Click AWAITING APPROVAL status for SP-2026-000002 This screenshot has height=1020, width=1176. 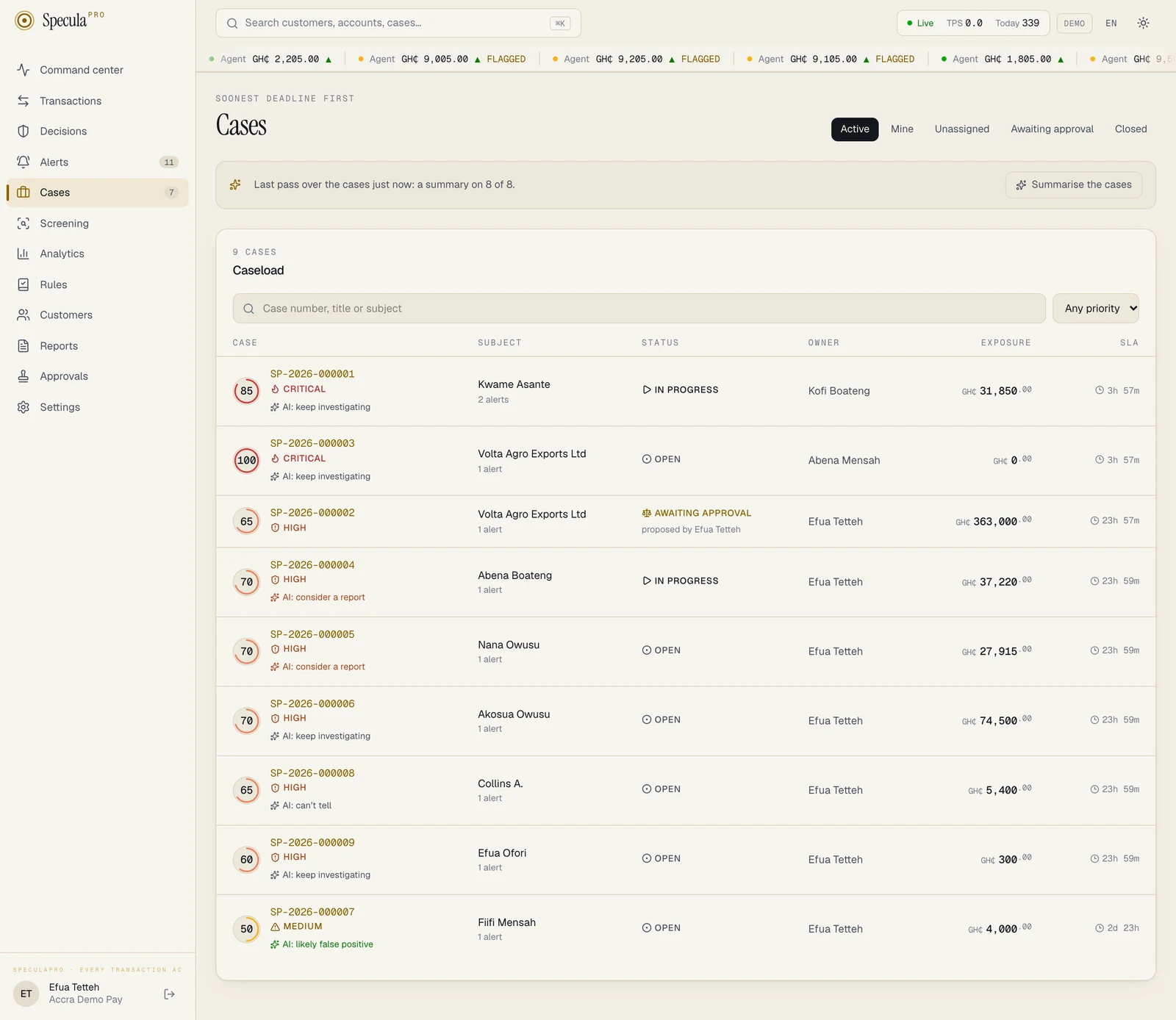coord(697,513)
